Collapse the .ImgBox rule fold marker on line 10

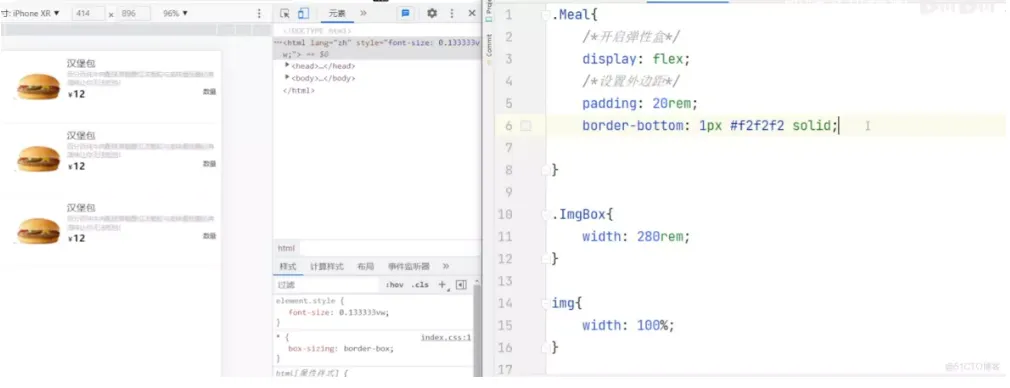coord(547,215)
